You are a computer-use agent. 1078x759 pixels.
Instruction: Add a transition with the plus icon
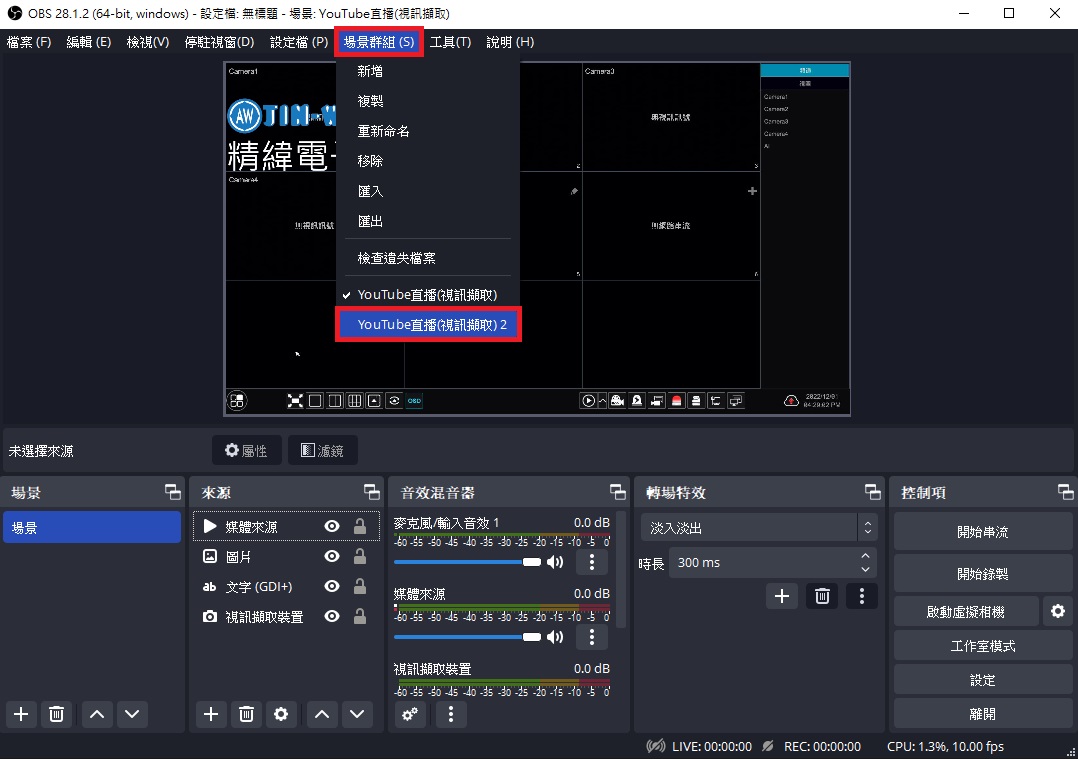click(x=782, y=596)
